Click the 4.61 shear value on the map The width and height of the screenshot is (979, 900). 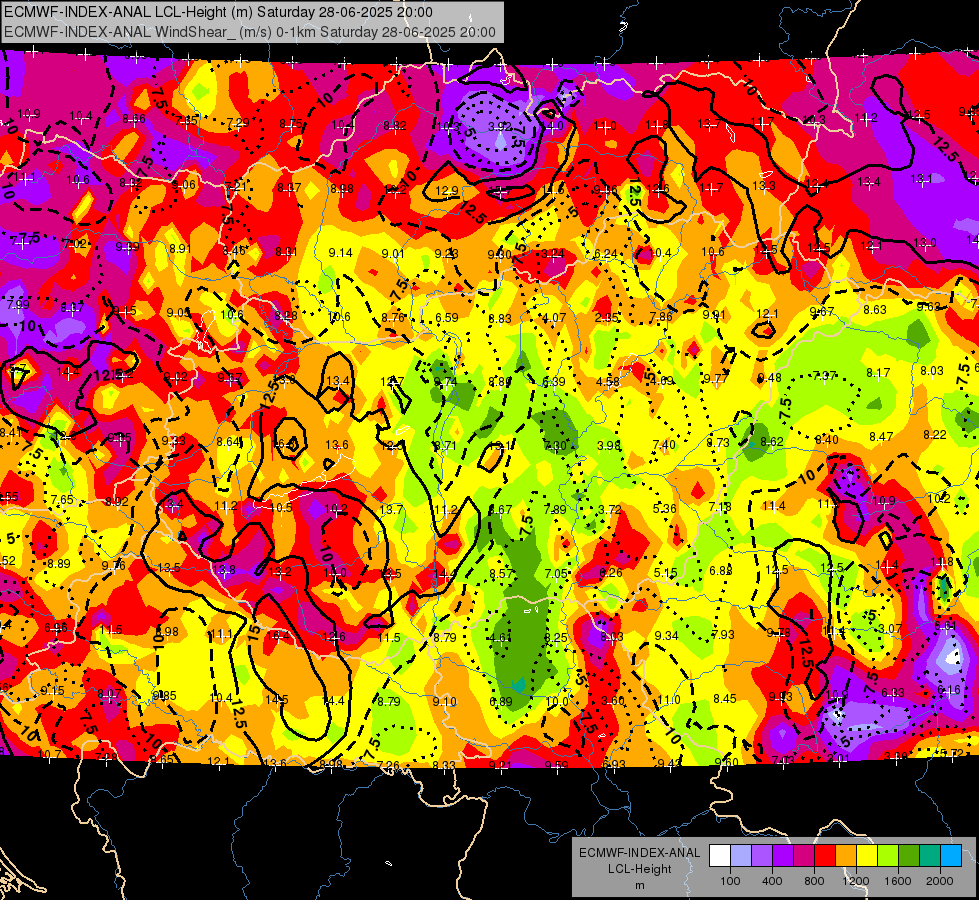(x=501, y=638)
